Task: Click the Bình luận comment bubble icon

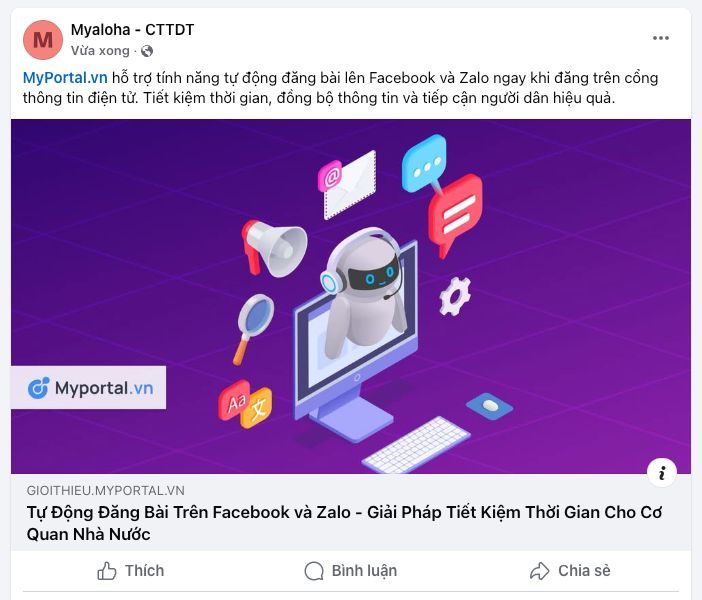Action: pyautogui.click(x=314, y=571)
